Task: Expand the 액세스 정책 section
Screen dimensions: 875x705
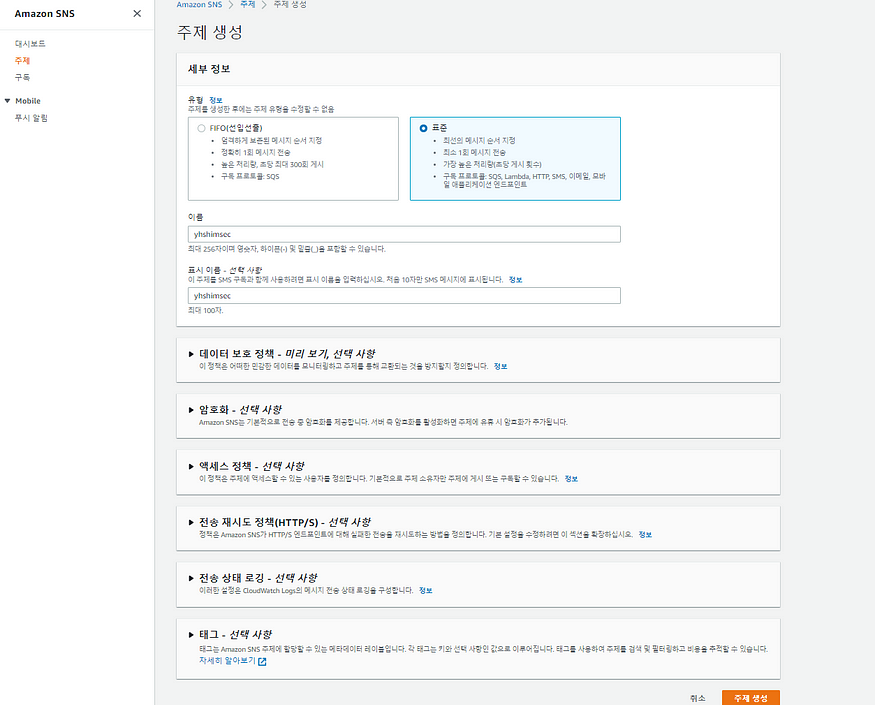Action: point(191,466)
